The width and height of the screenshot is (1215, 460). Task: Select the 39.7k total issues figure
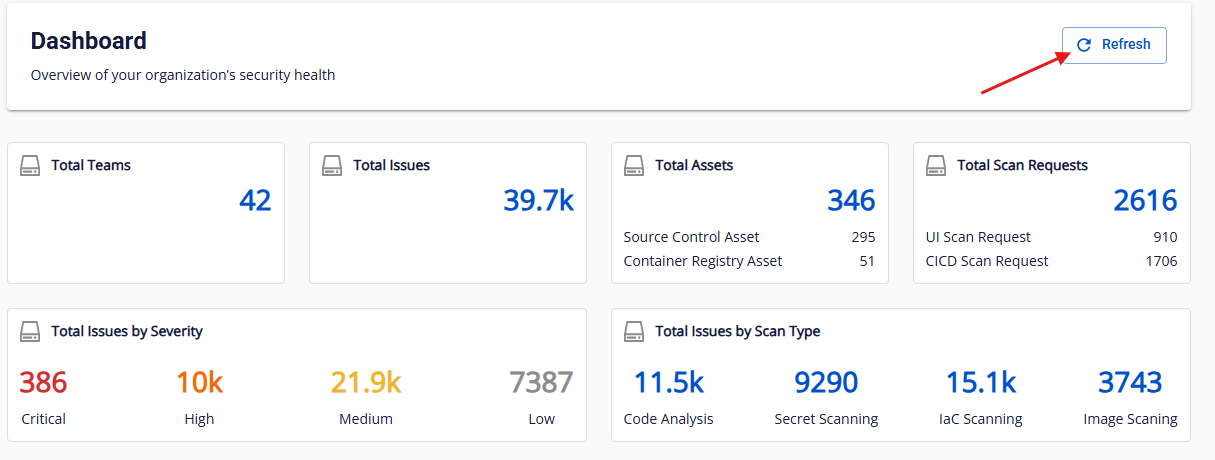[538, 201]
